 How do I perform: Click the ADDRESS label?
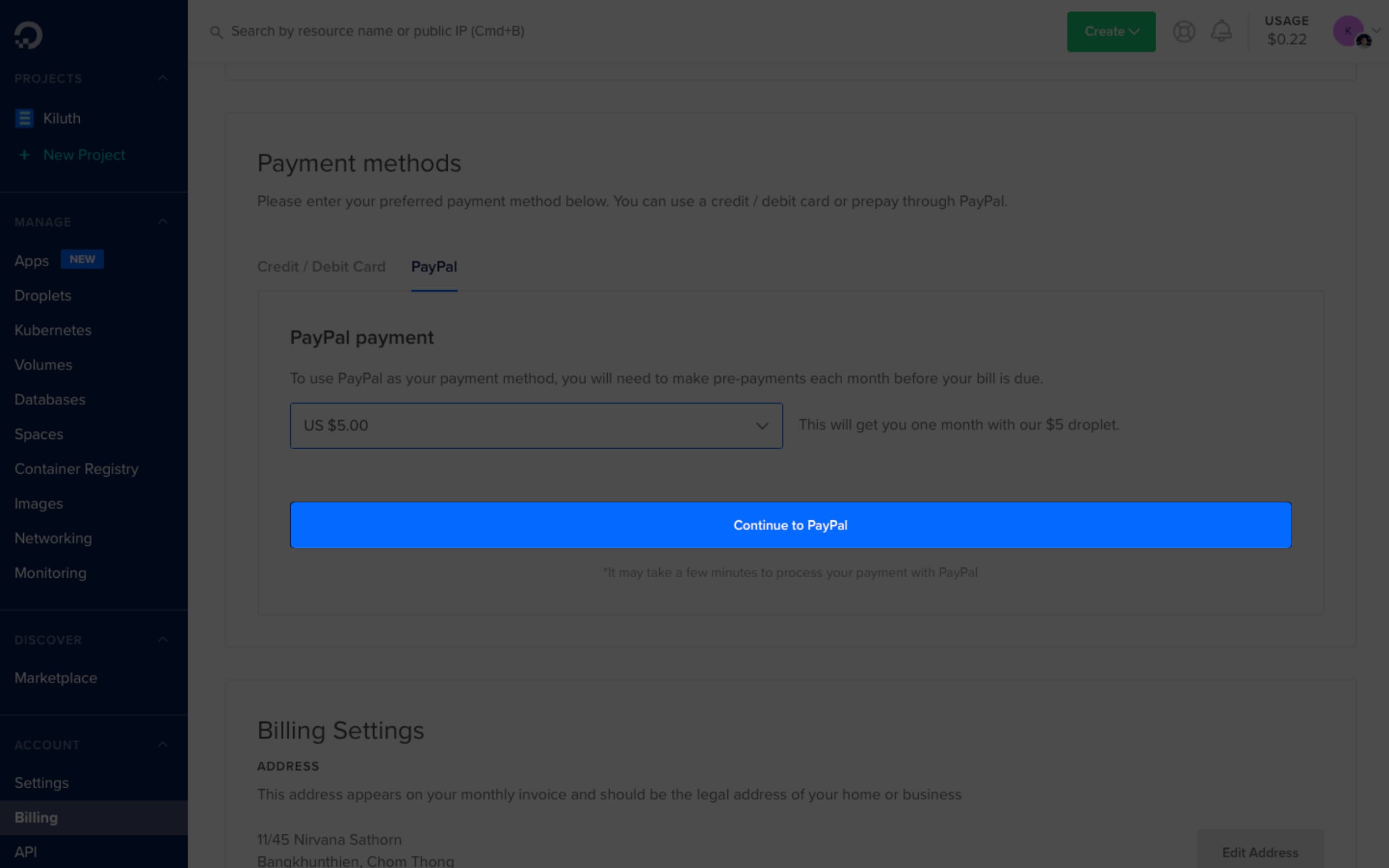(x=288, y=767)
